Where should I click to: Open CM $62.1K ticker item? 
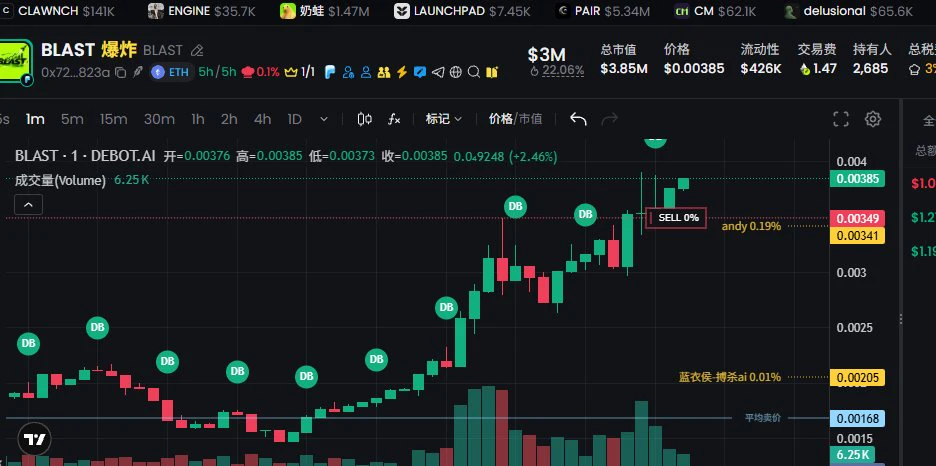coord(715,11)
